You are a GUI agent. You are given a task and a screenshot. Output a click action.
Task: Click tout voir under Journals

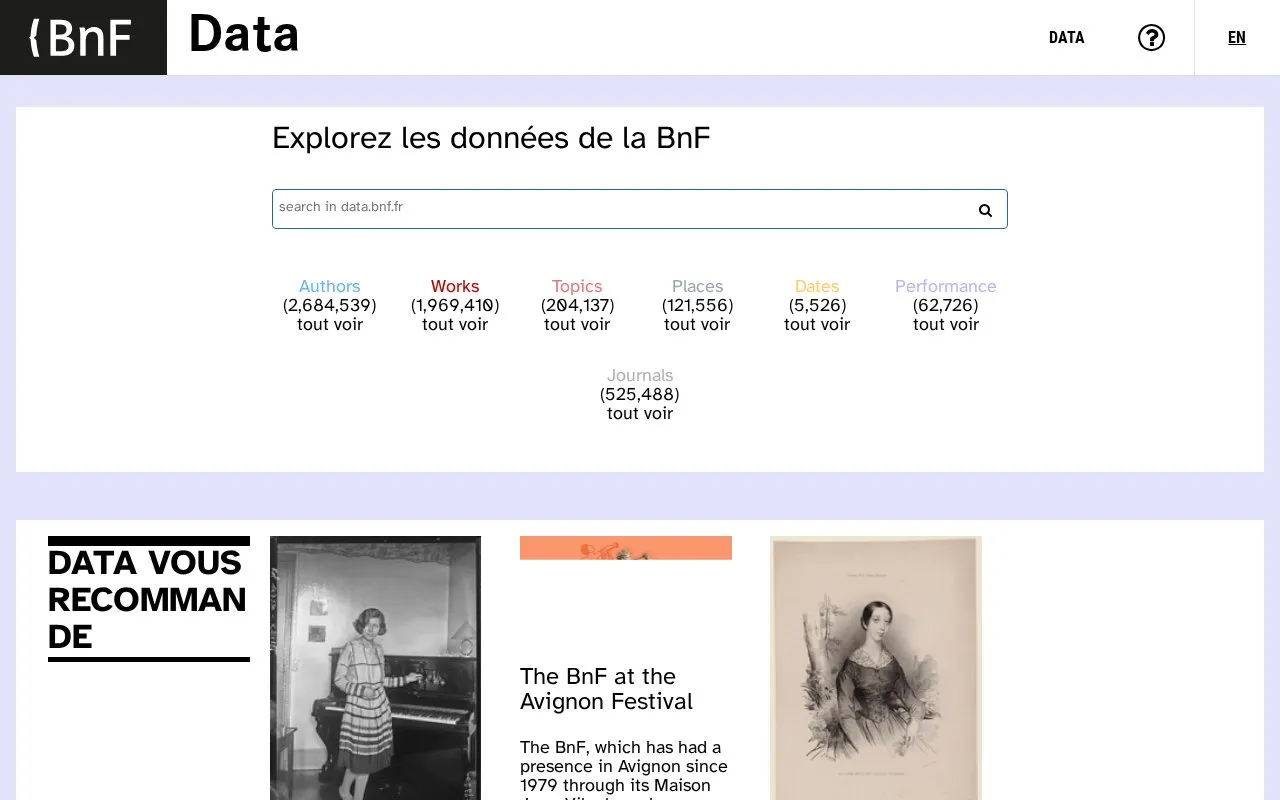point(640,413)
